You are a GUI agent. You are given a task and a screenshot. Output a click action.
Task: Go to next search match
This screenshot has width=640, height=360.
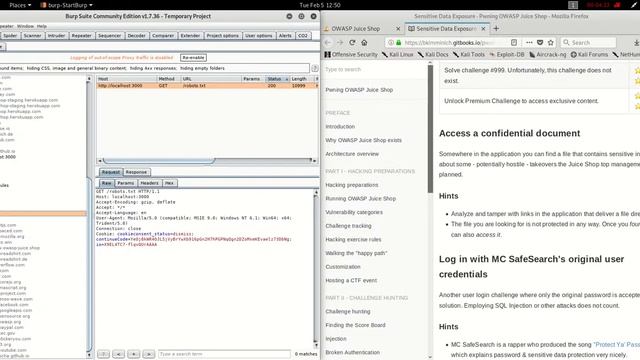point(149,354)
